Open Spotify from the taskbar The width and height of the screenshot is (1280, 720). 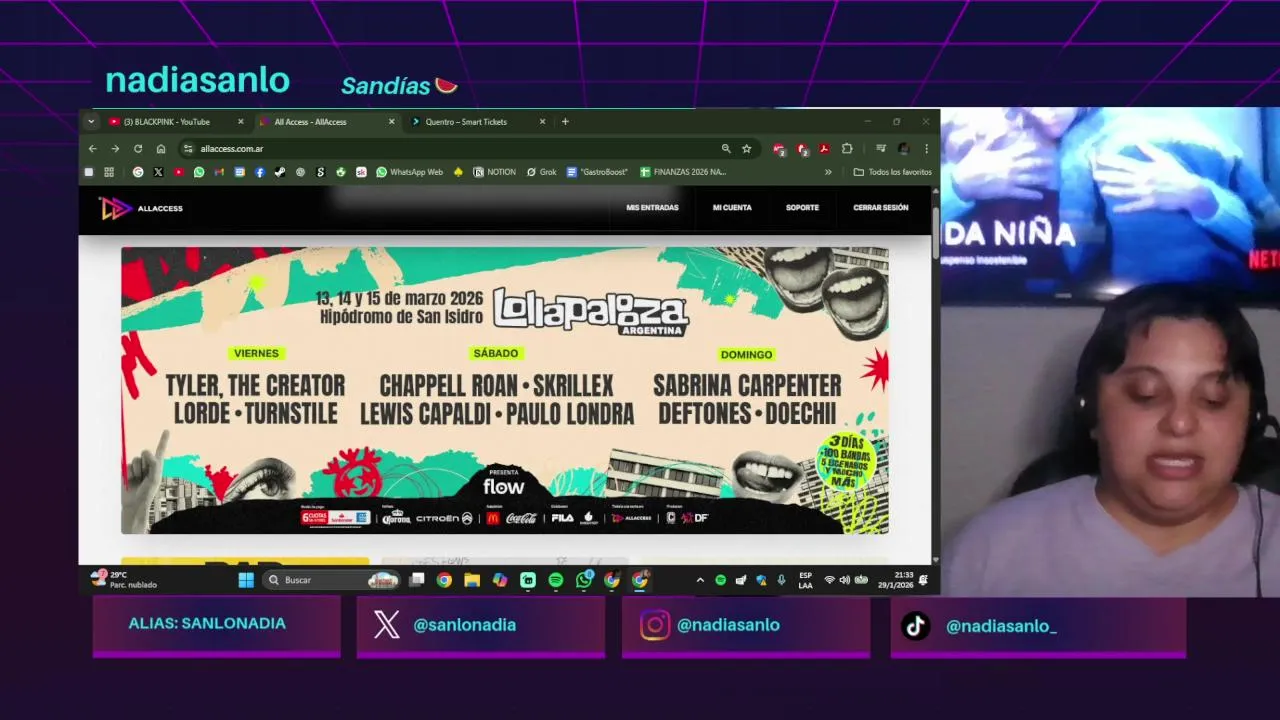(x=556, y=580)
